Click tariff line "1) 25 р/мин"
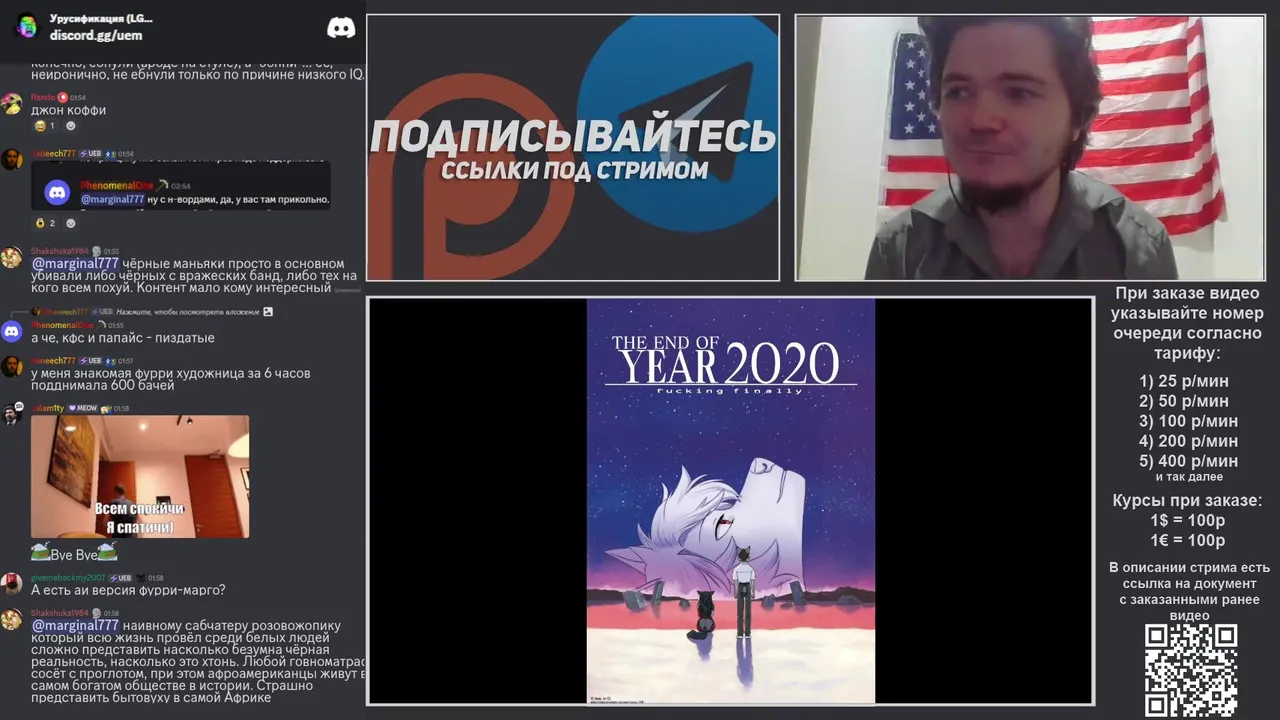1280x720 pixels. click(x=1184, y=381)
